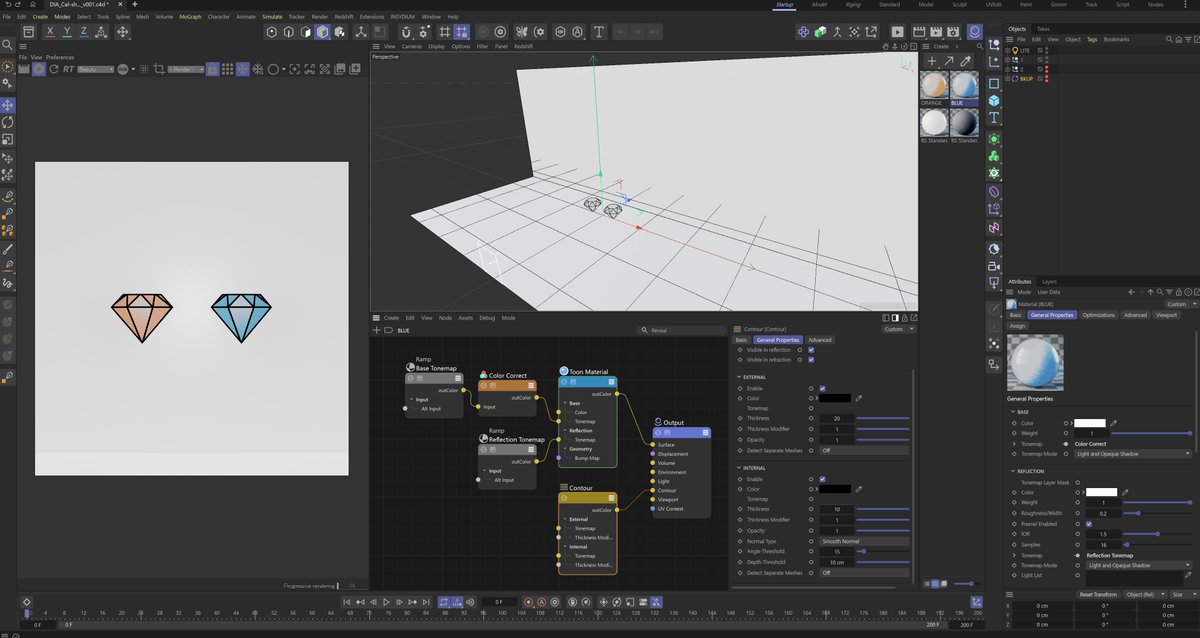Viewport: 1200px width, 638px height.
Task: Enable the INTERNAL Enable checkbox for Contour
Action: (822, 477)
